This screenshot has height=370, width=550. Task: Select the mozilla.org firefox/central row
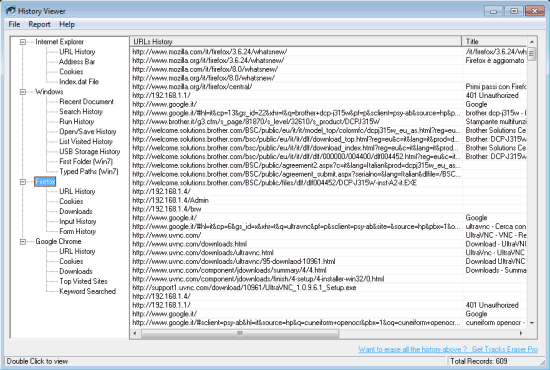point(328,87)
